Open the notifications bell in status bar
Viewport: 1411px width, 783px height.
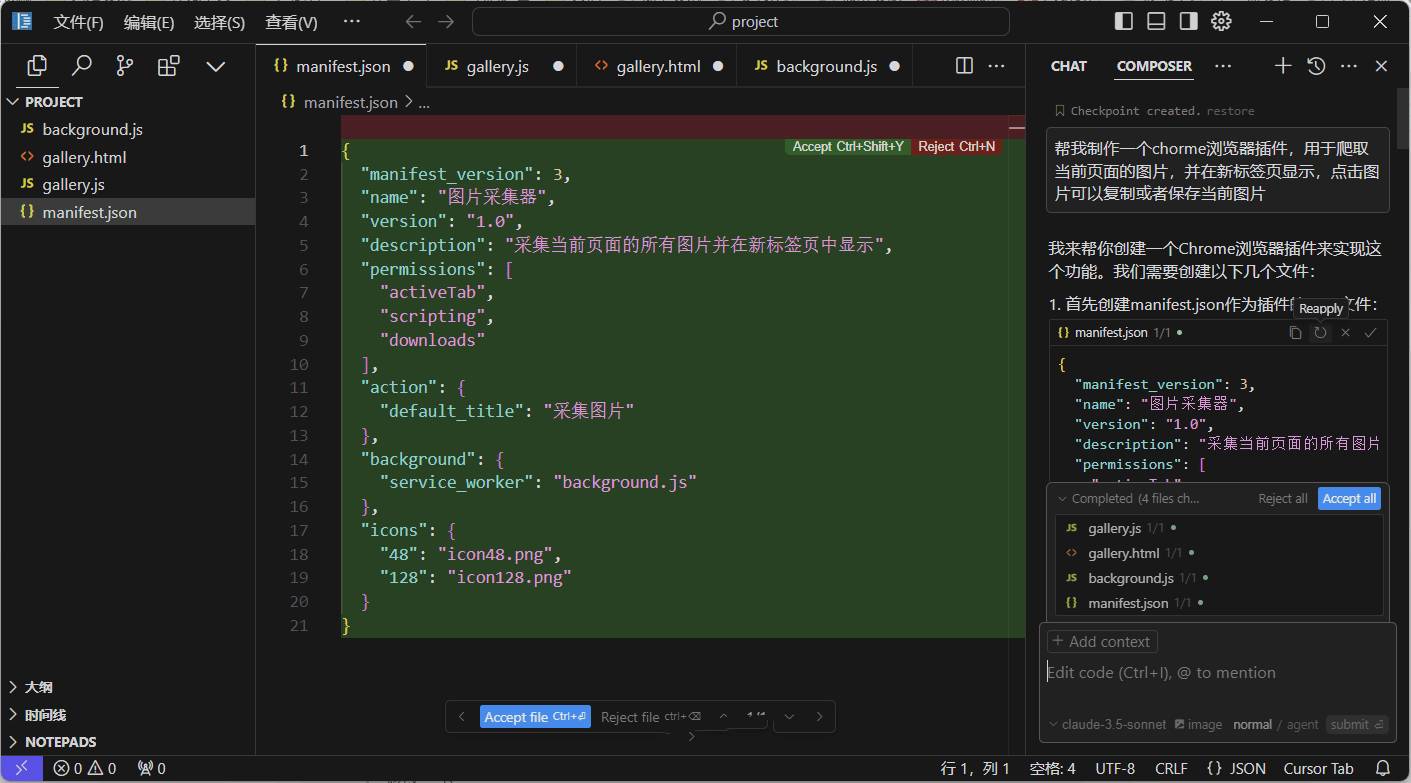(x=1383, y=768)
